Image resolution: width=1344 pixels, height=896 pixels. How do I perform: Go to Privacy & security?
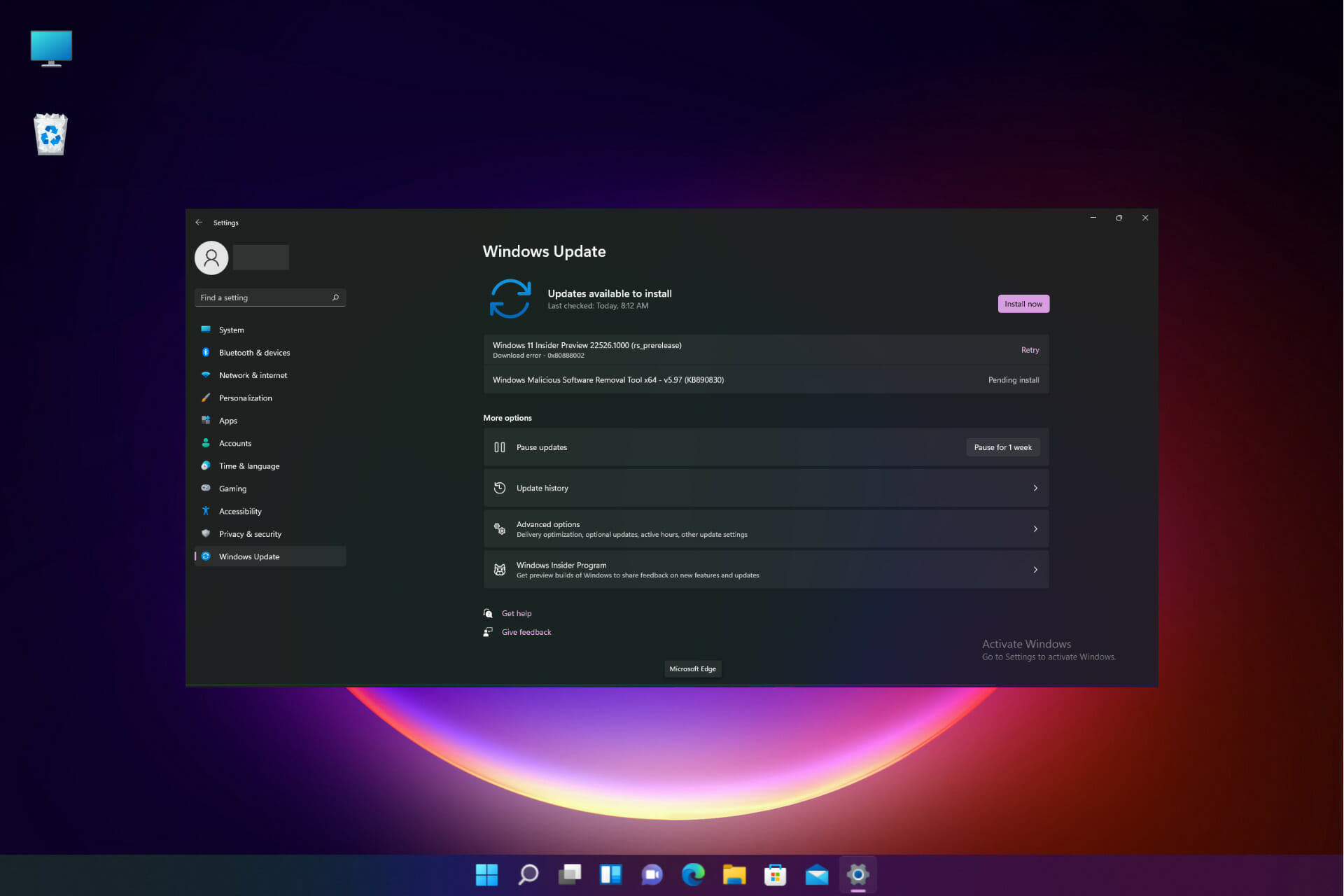pos(270,534)
